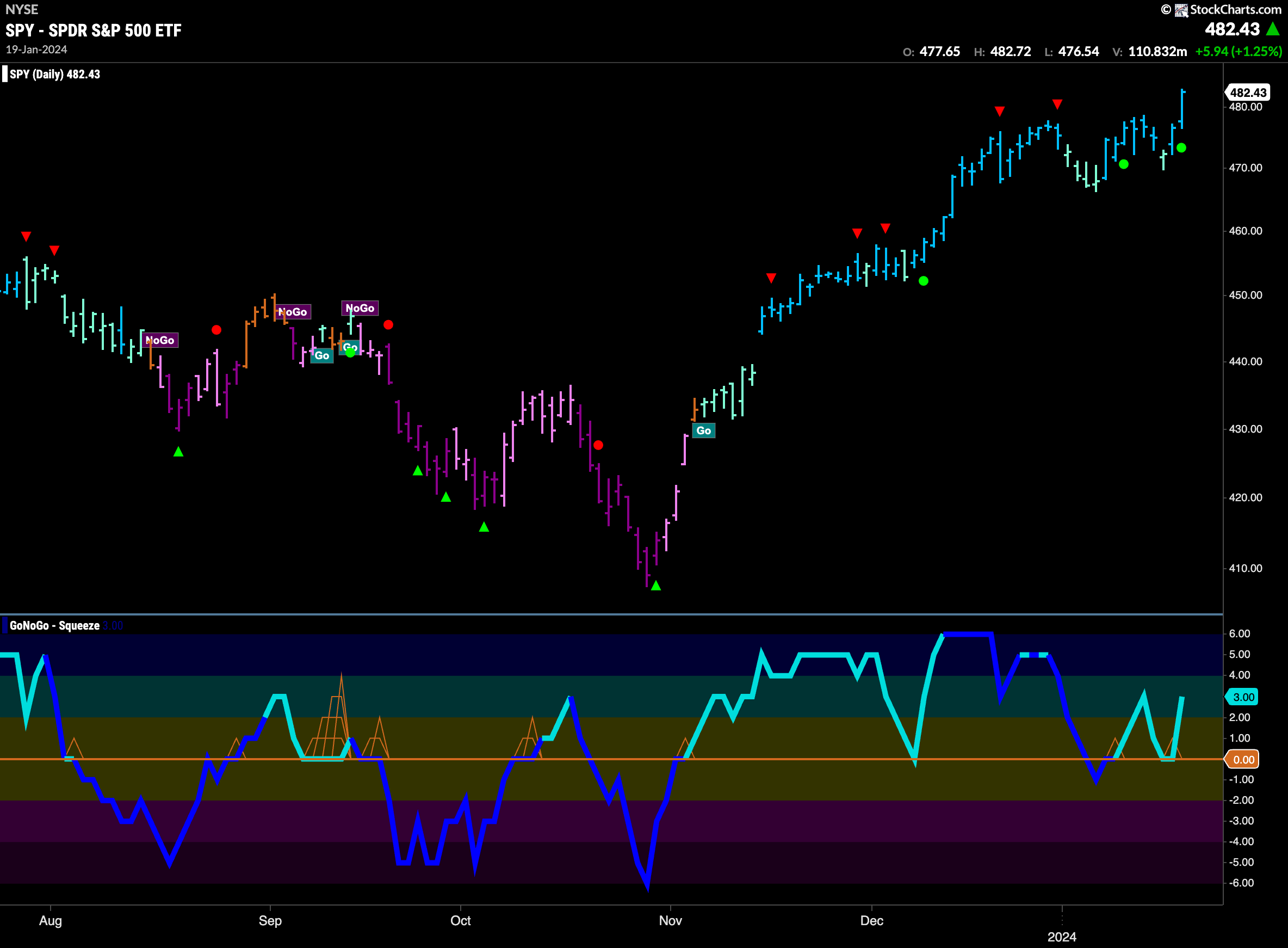This screenshot has width=1288, height=948.
Task: Click the Sep label on the time axis
Action: (x=270, y=921)
